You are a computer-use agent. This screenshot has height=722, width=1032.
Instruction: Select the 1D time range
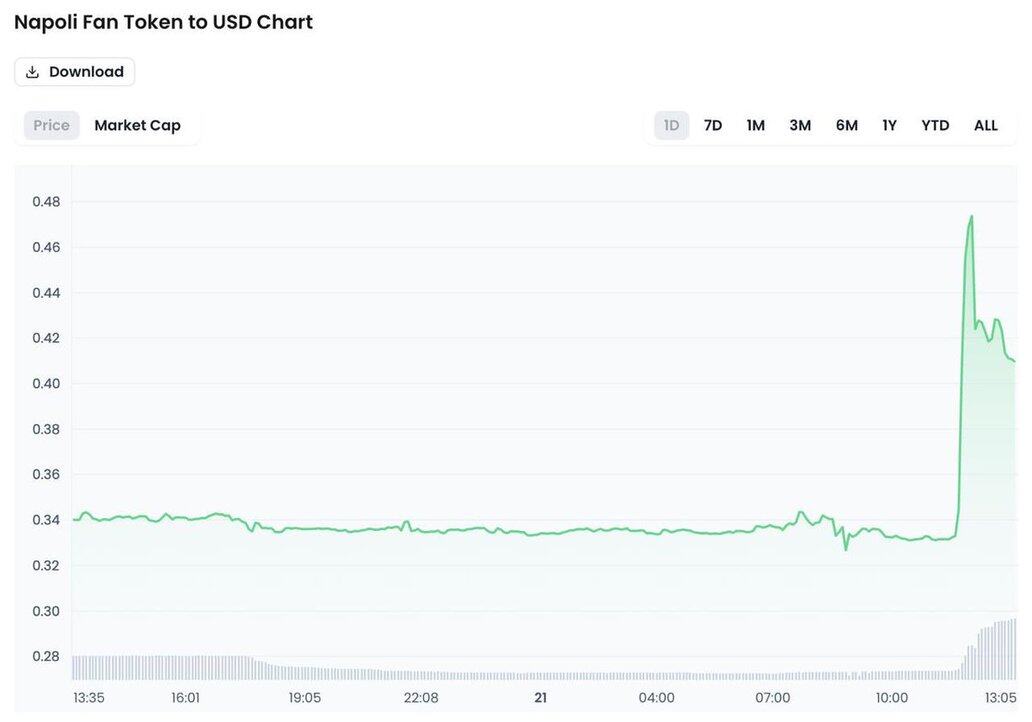coord(671,125)
